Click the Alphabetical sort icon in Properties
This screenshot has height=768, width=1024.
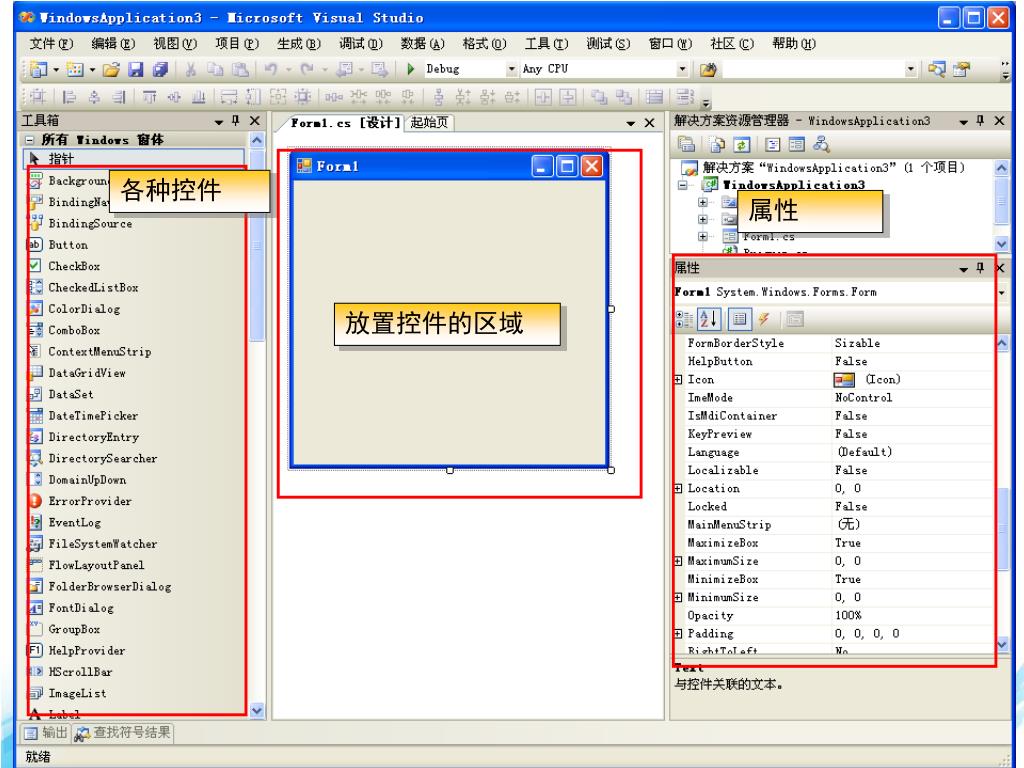[710, 319]
